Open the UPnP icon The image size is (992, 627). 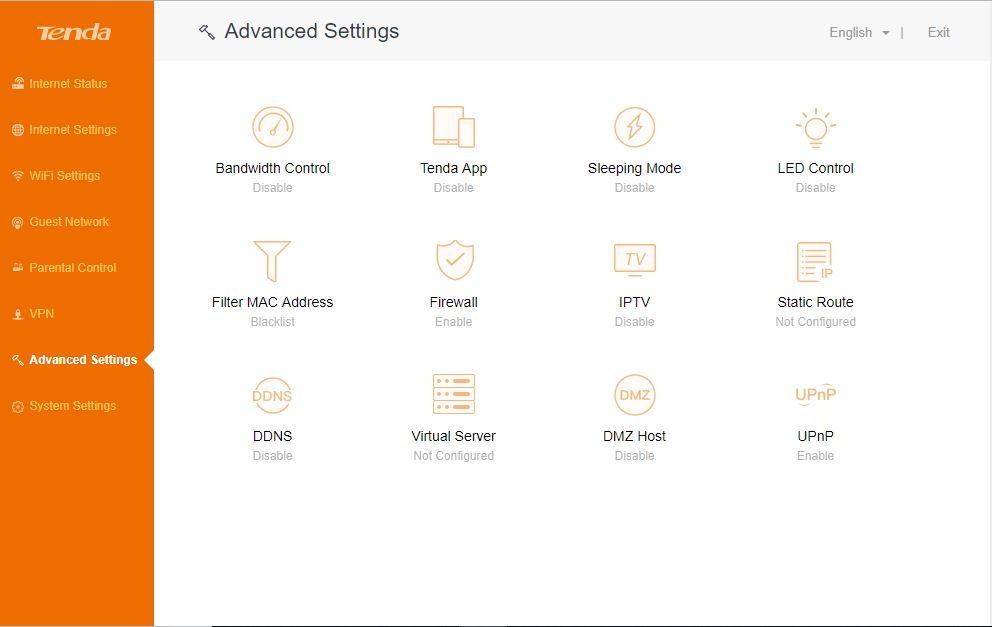(x=815, y=395)
